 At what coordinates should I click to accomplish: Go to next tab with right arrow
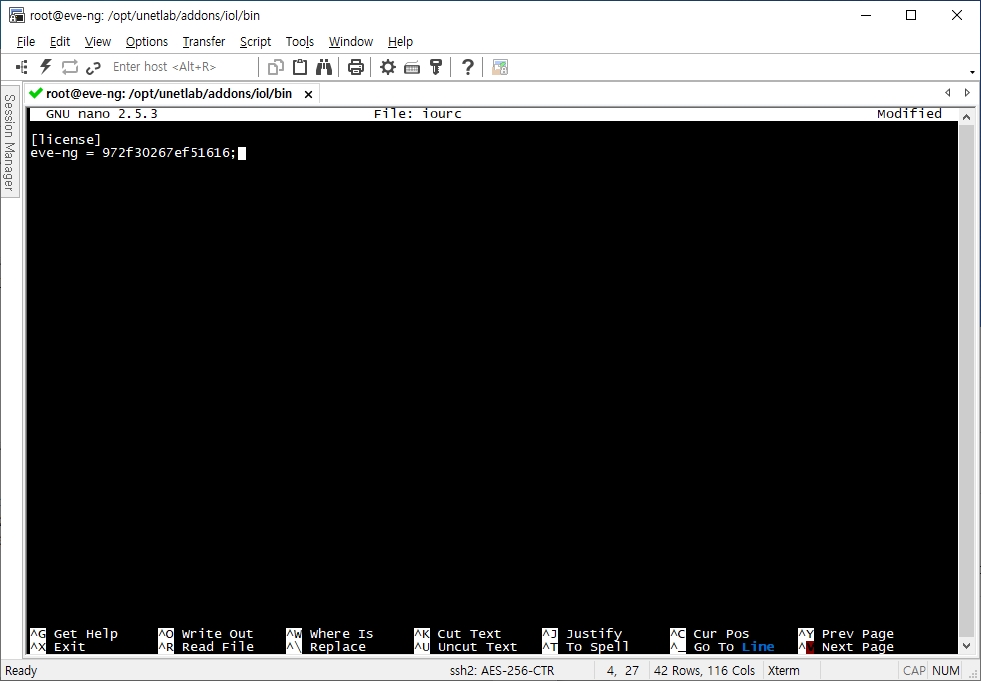click(967, 93)
